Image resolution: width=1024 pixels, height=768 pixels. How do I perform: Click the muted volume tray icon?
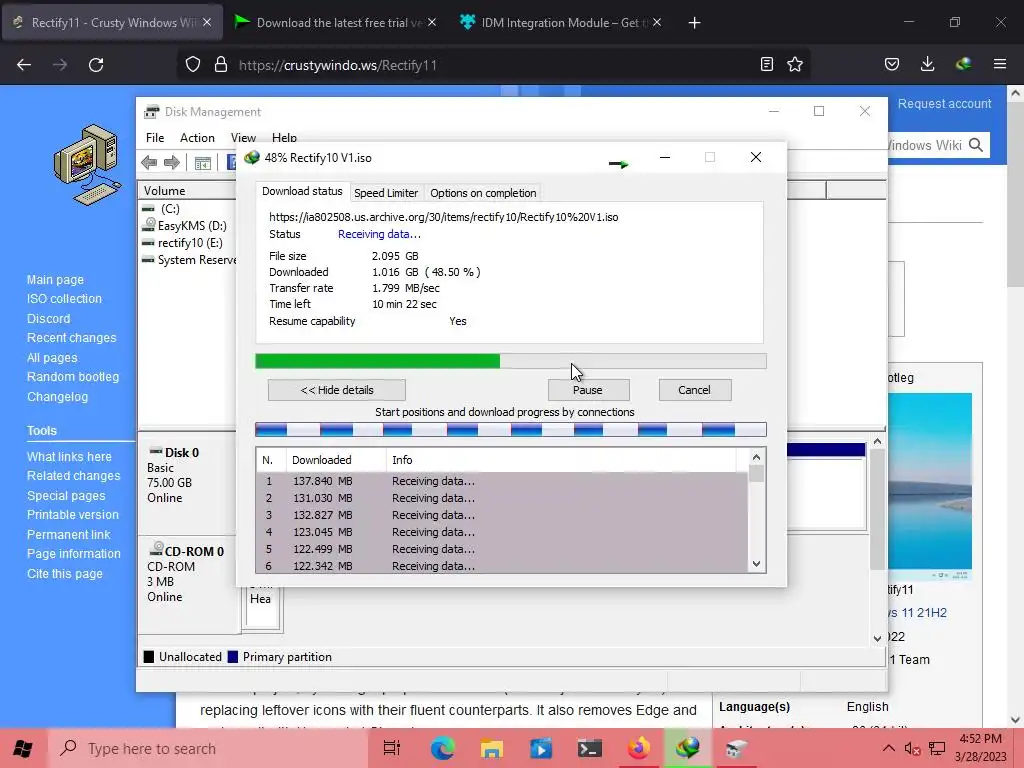[912, 749]
